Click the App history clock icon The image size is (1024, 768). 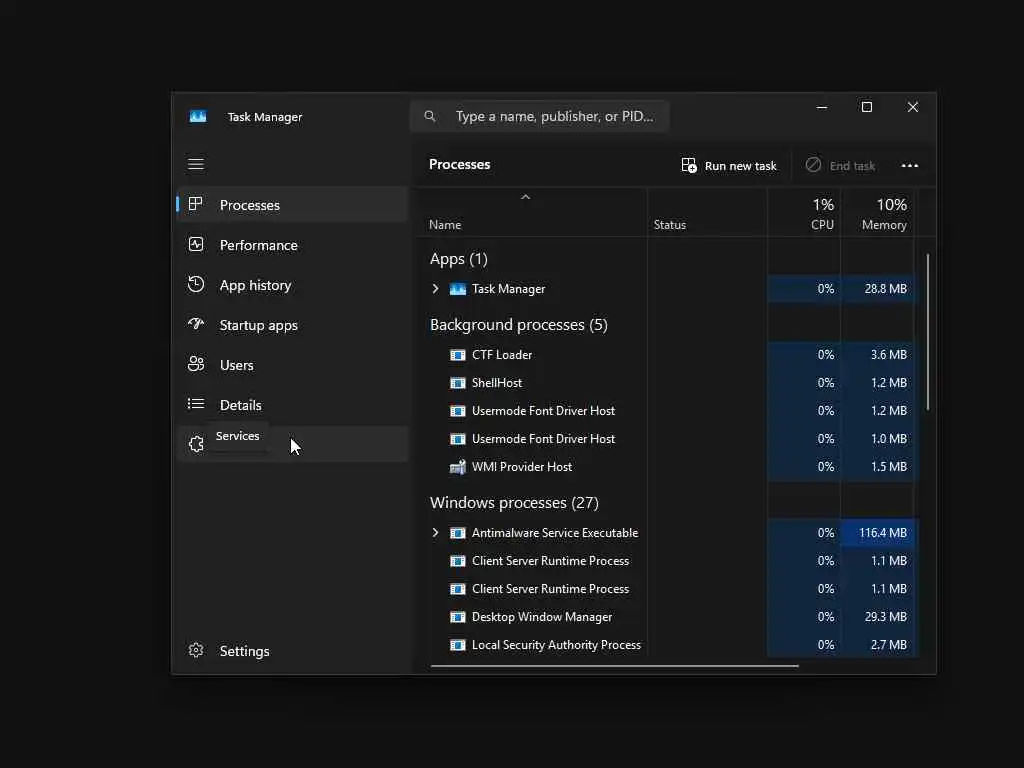click(196, 284)
